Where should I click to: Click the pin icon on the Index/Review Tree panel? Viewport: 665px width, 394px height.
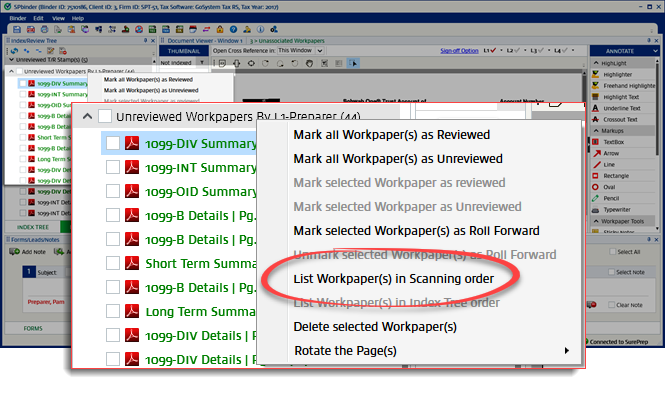[145, 40]
